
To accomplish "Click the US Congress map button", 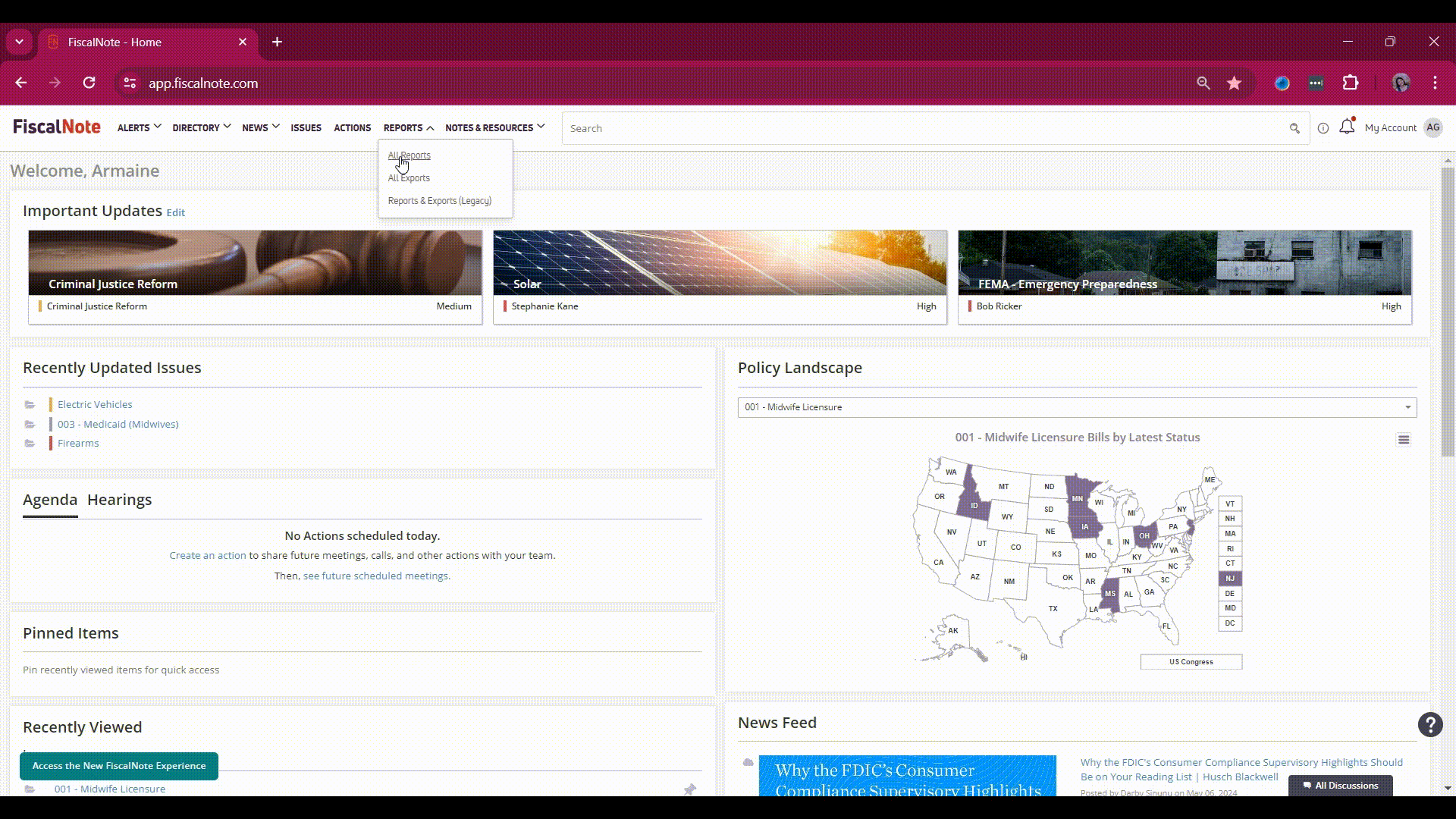I will point(1191,662).
